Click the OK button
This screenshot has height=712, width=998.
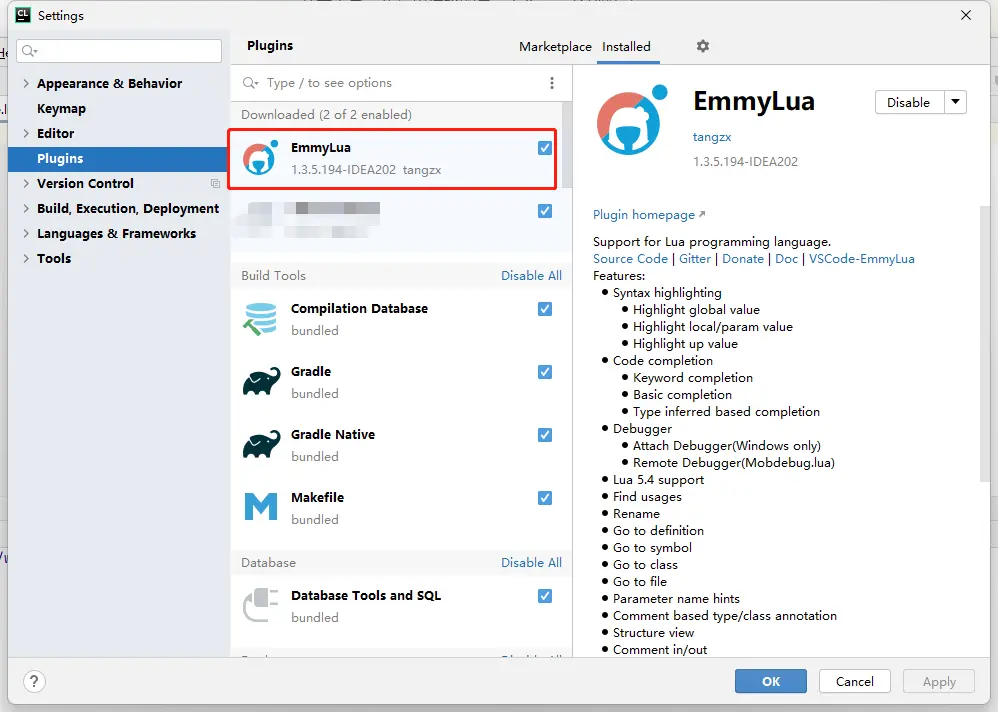click(x=771, y=681)
